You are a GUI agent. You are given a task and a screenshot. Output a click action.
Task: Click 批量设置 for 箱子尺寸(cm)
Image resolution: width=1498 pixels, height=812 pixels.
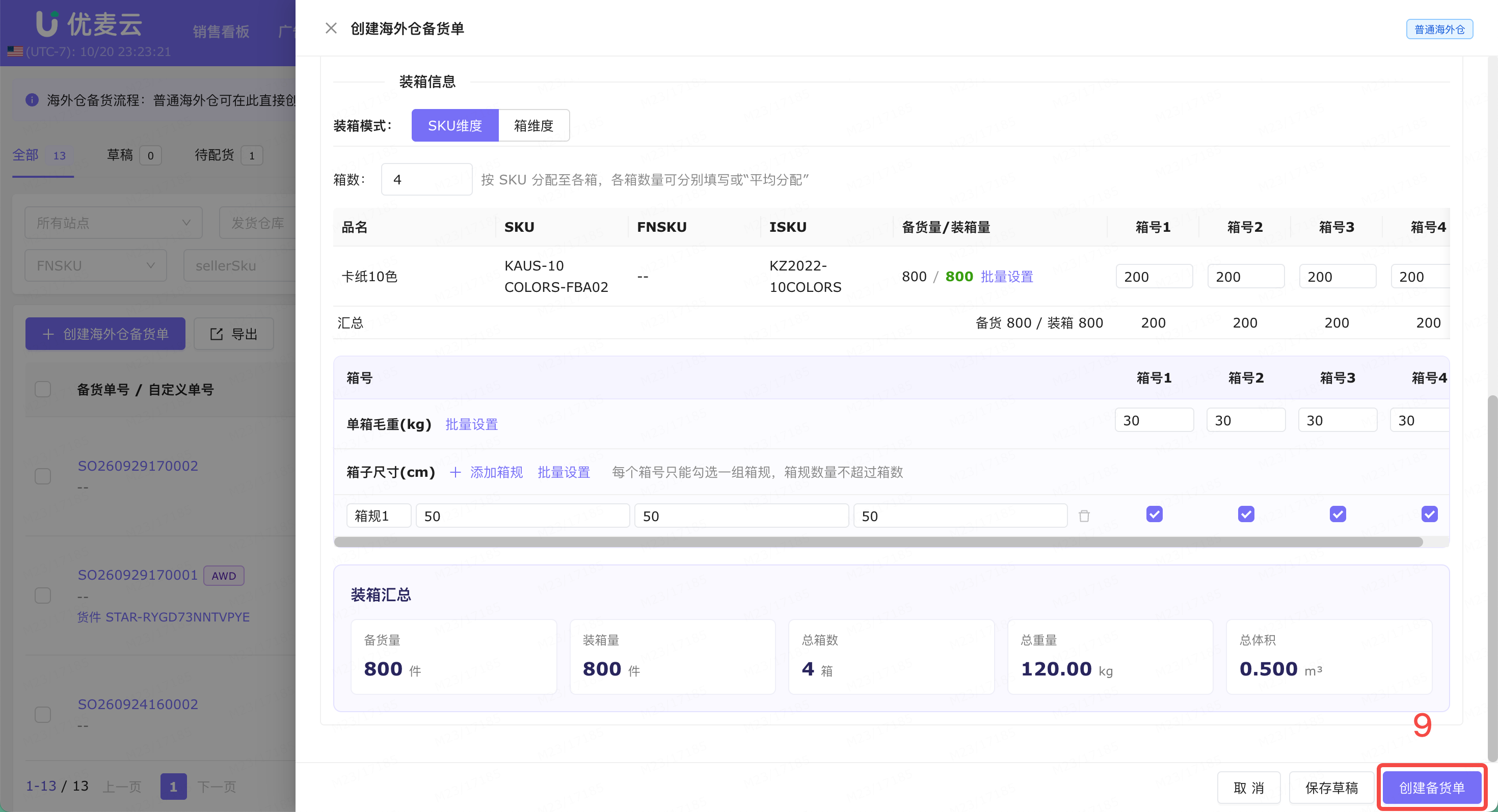(x=564, y=472)
